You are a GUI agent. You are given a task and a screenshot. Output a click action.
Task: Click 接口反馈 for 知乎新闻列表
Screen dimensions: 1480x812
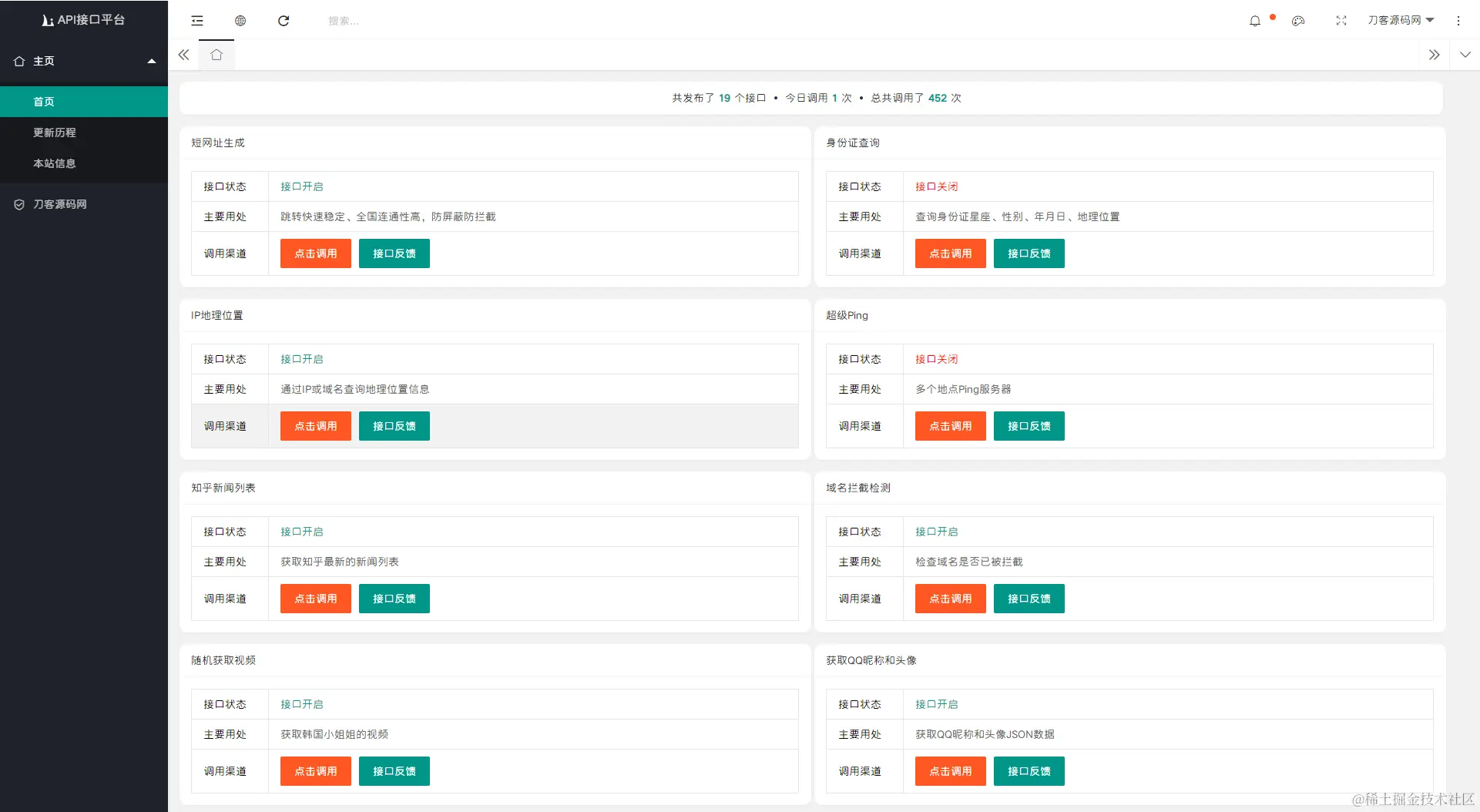coord(394,599)
